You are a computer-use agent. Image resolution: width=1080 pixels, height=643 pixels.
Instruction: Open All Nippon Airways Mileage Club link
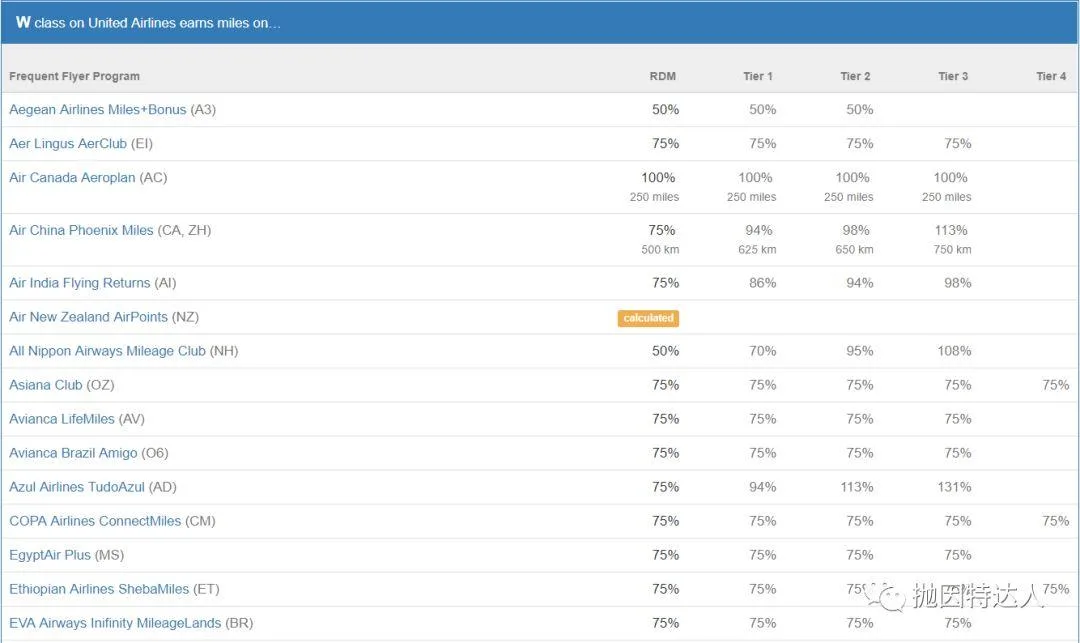(107, 351)
